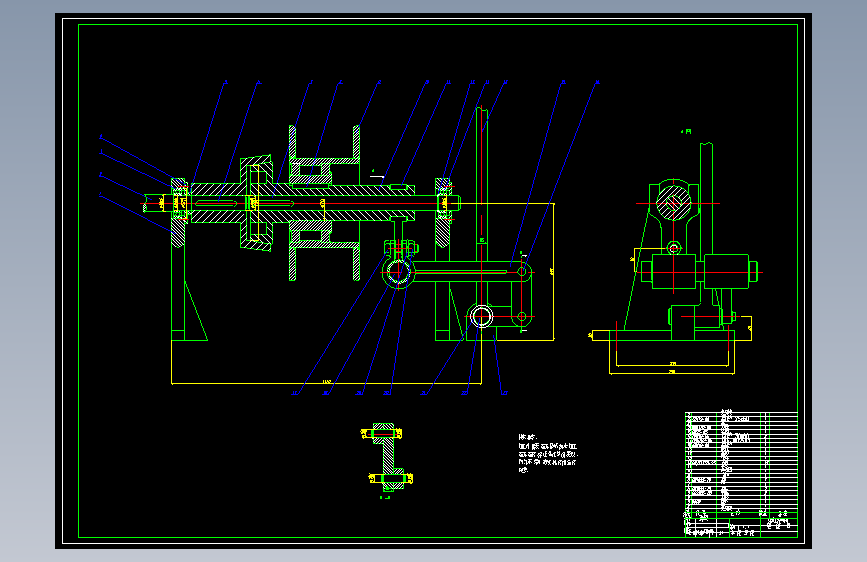Click the white double-ring pivot circle in the main view
The width and height of the screenshot is (867, 562).
[x=481, y=317]
